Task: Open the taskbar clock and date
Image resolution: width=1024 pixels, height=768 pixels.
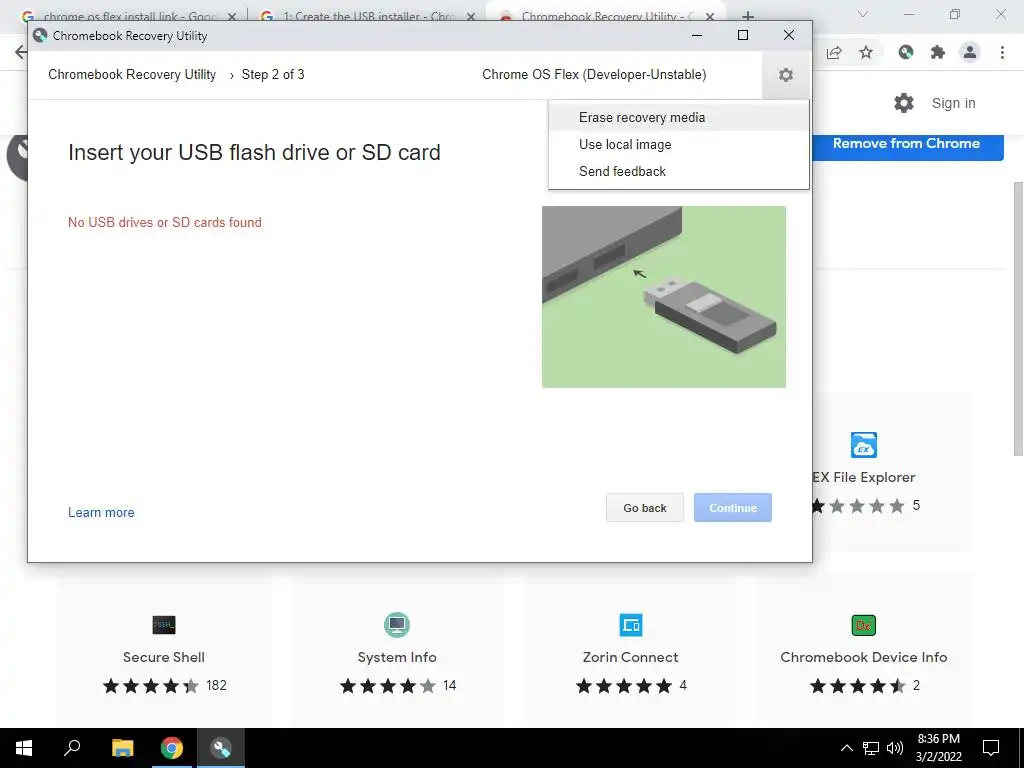Action: pyautogui.click(x=938, y=748)
